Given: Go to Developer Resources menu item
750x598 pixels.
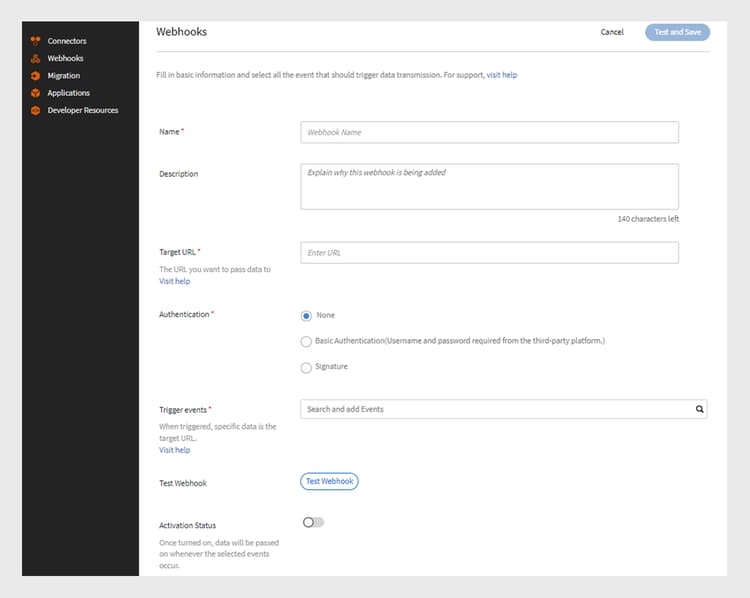Looking at the screenshot, I should tap(83, 110).
